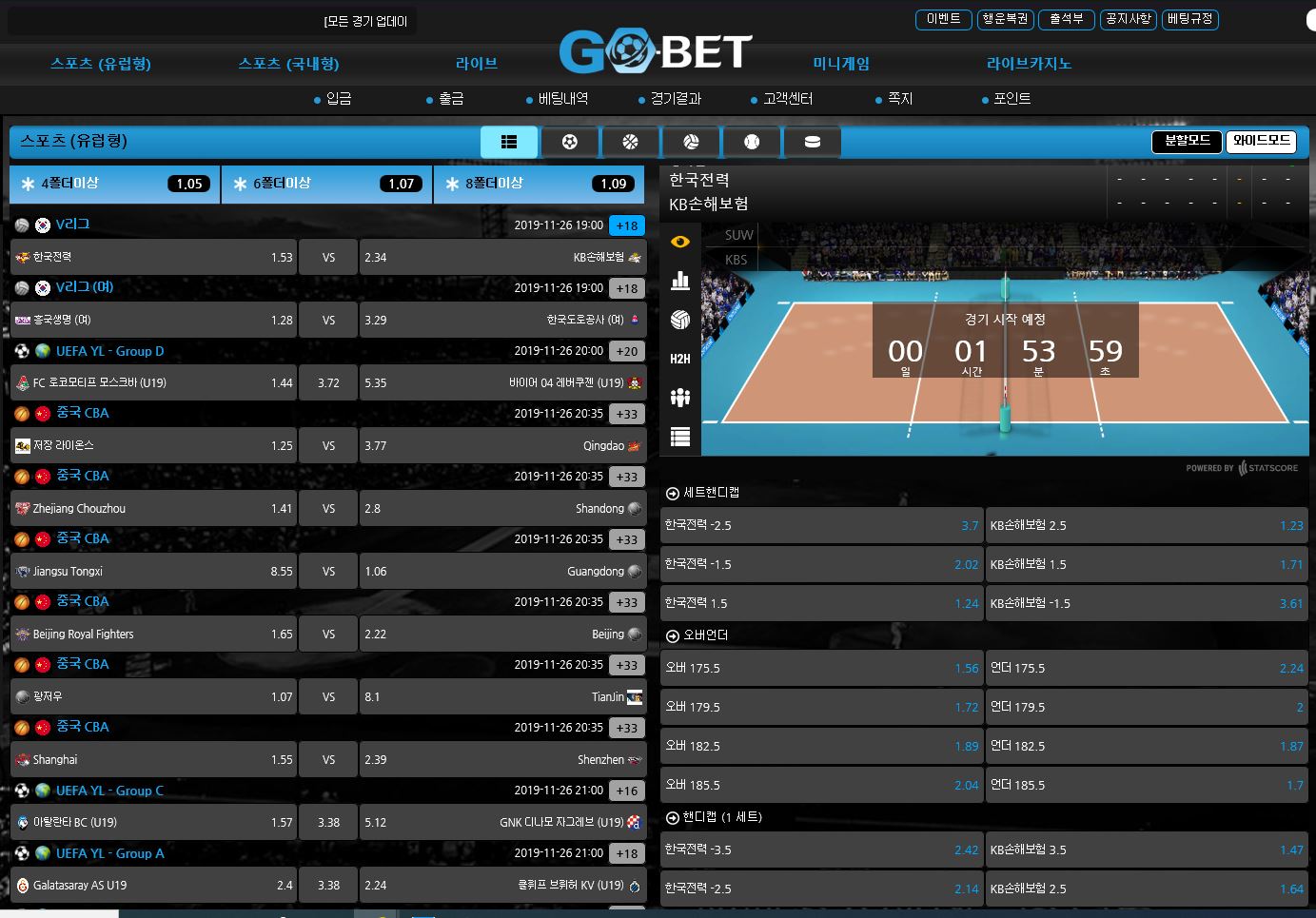The image size is (1316, 918).
Task: Expand +18 markets for 한국전력 V리그 match
Action: click(627, 225)
